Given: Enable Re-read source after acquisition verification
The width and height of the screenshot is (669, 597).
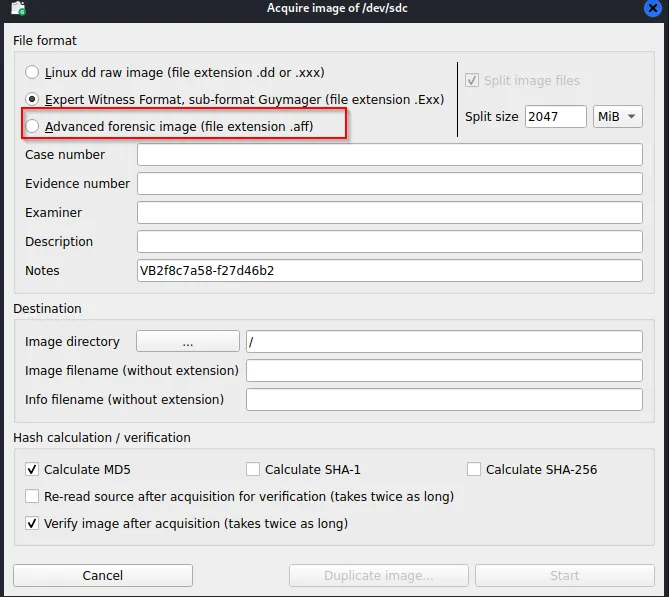Looking at the screenshot, I should [x=32, y=496].
